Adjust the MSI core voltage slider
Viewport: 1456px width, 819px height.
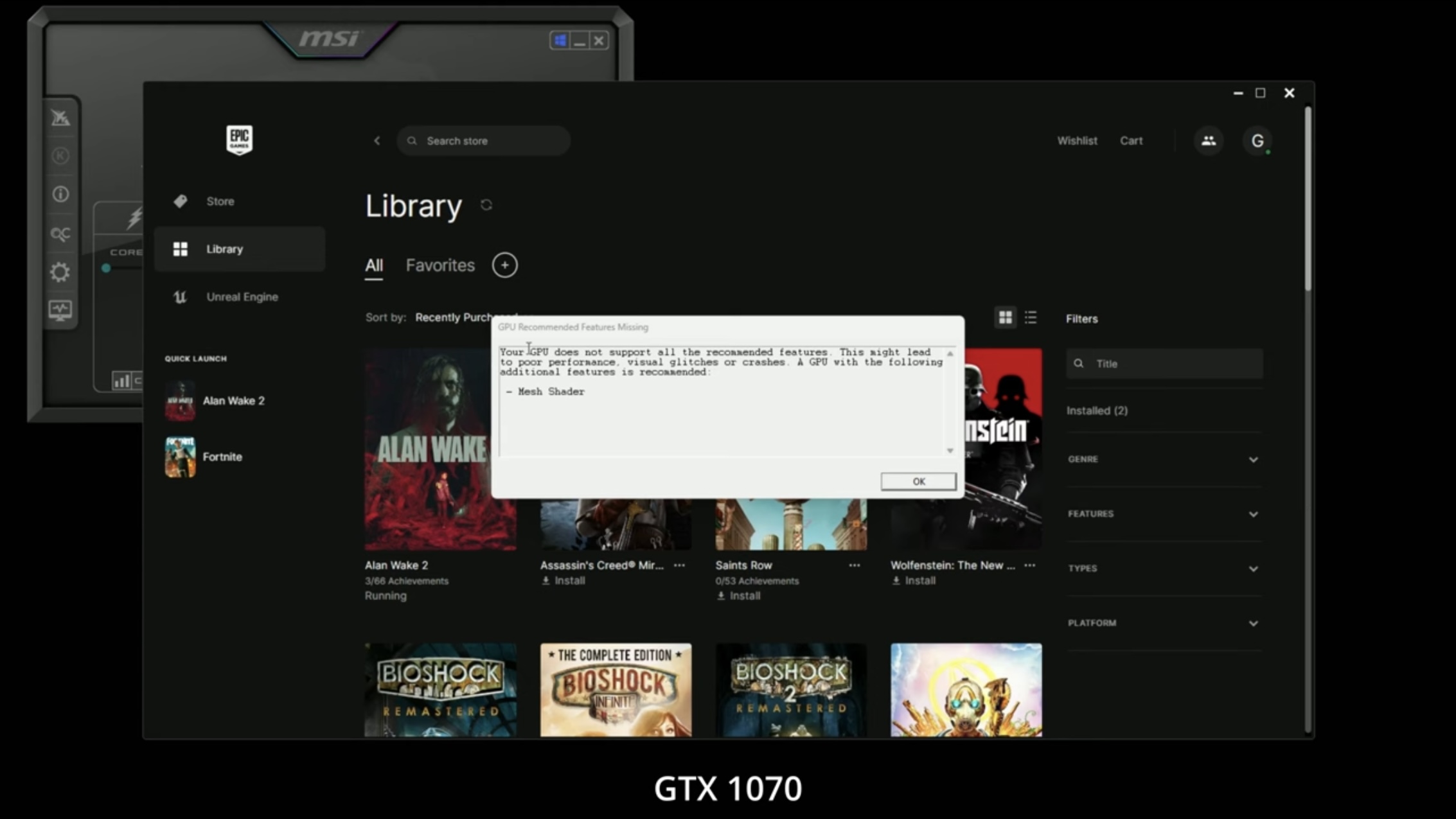click(x=107, y=268)
